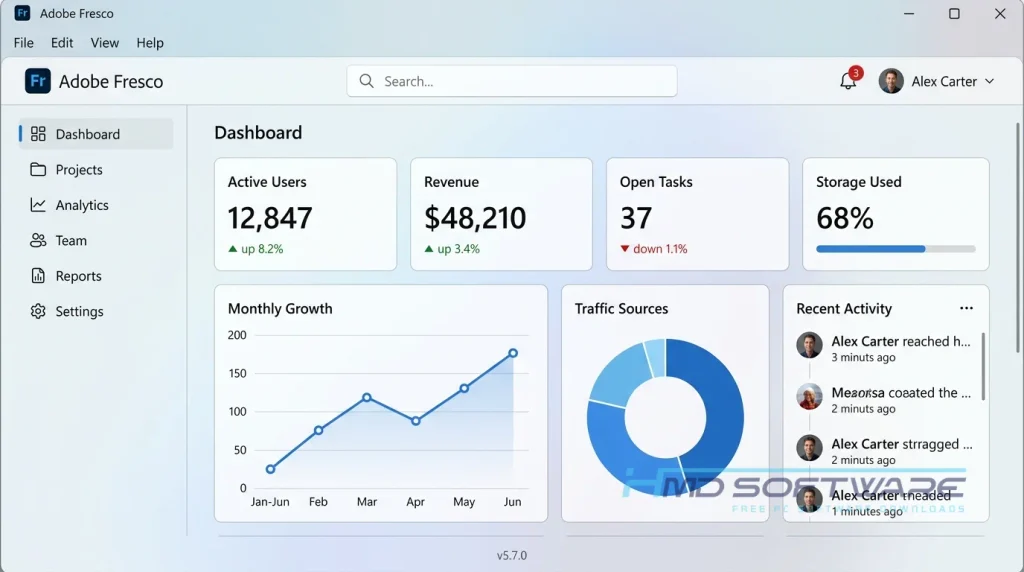Screen dimensions: 1024x572
Task: Click the 'down 1.1%' text
Action: (x=660, y=249)
